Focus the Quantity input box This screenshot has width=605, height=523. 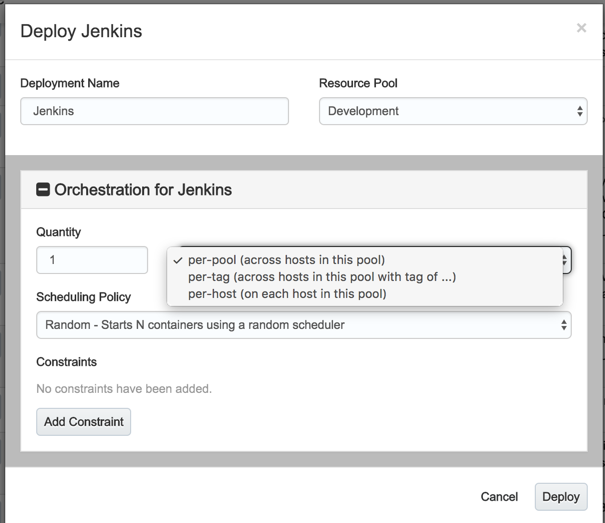point(92,260)
